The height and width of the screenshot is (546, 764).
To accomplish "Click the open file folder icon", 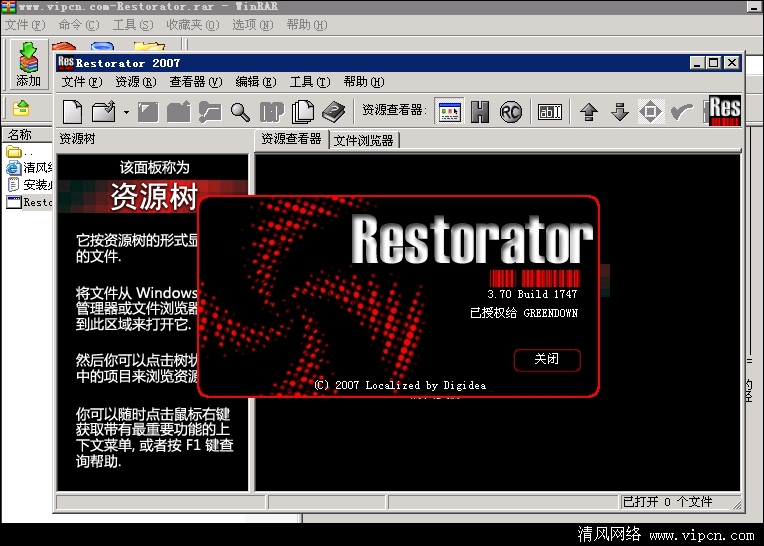I will tap(103, 111).
